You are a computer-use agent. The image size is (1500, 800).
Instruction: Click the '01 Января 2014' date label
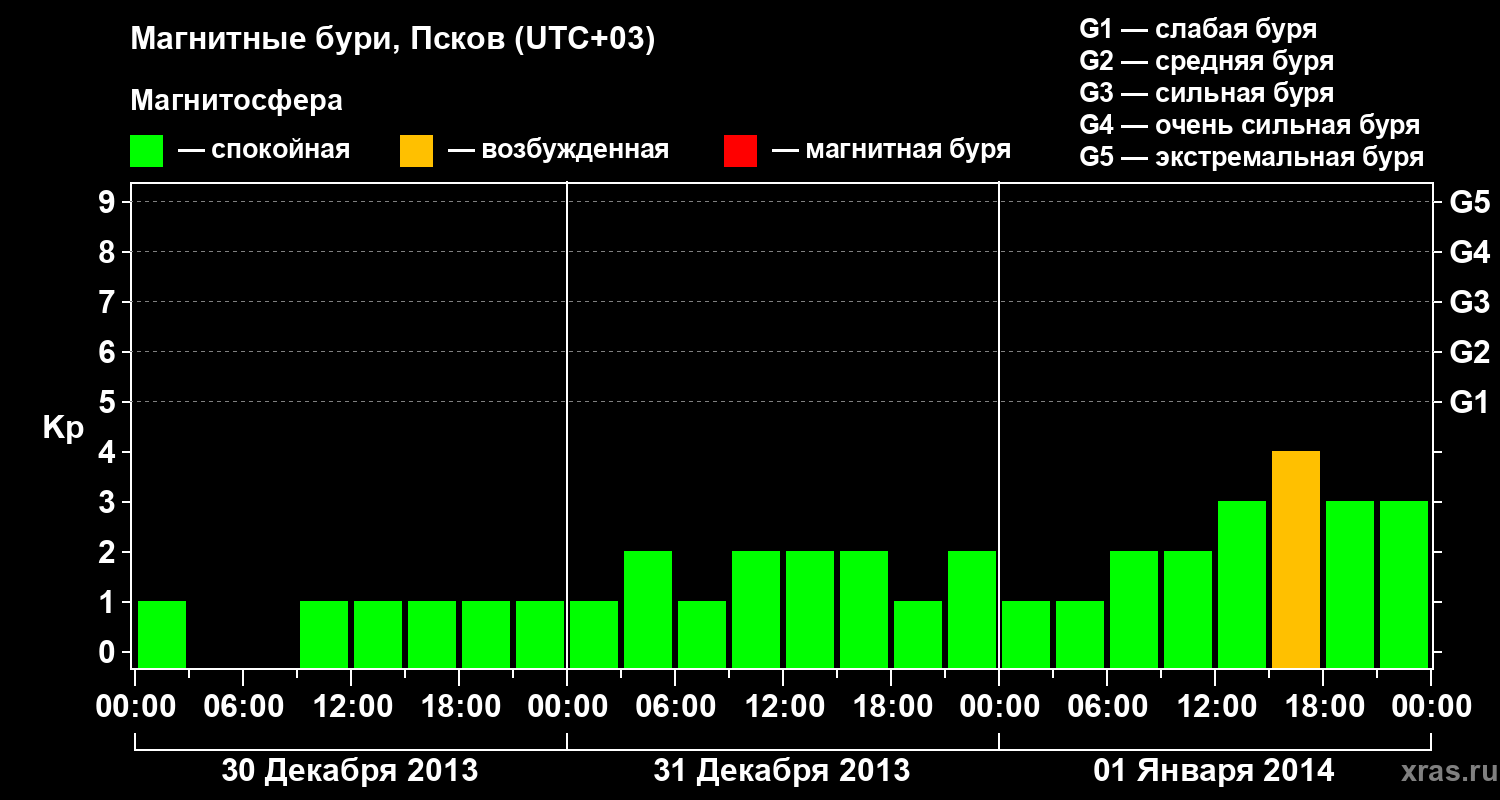pos(1213,771)
